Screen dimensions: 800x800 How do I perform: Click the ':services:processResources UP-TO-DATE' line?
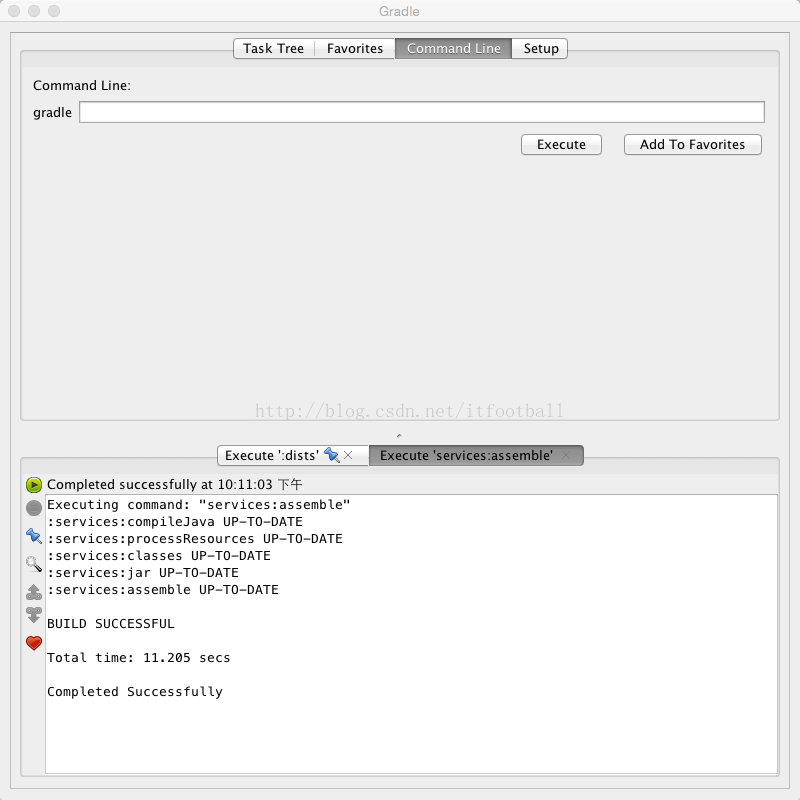(x=195, y=539)
